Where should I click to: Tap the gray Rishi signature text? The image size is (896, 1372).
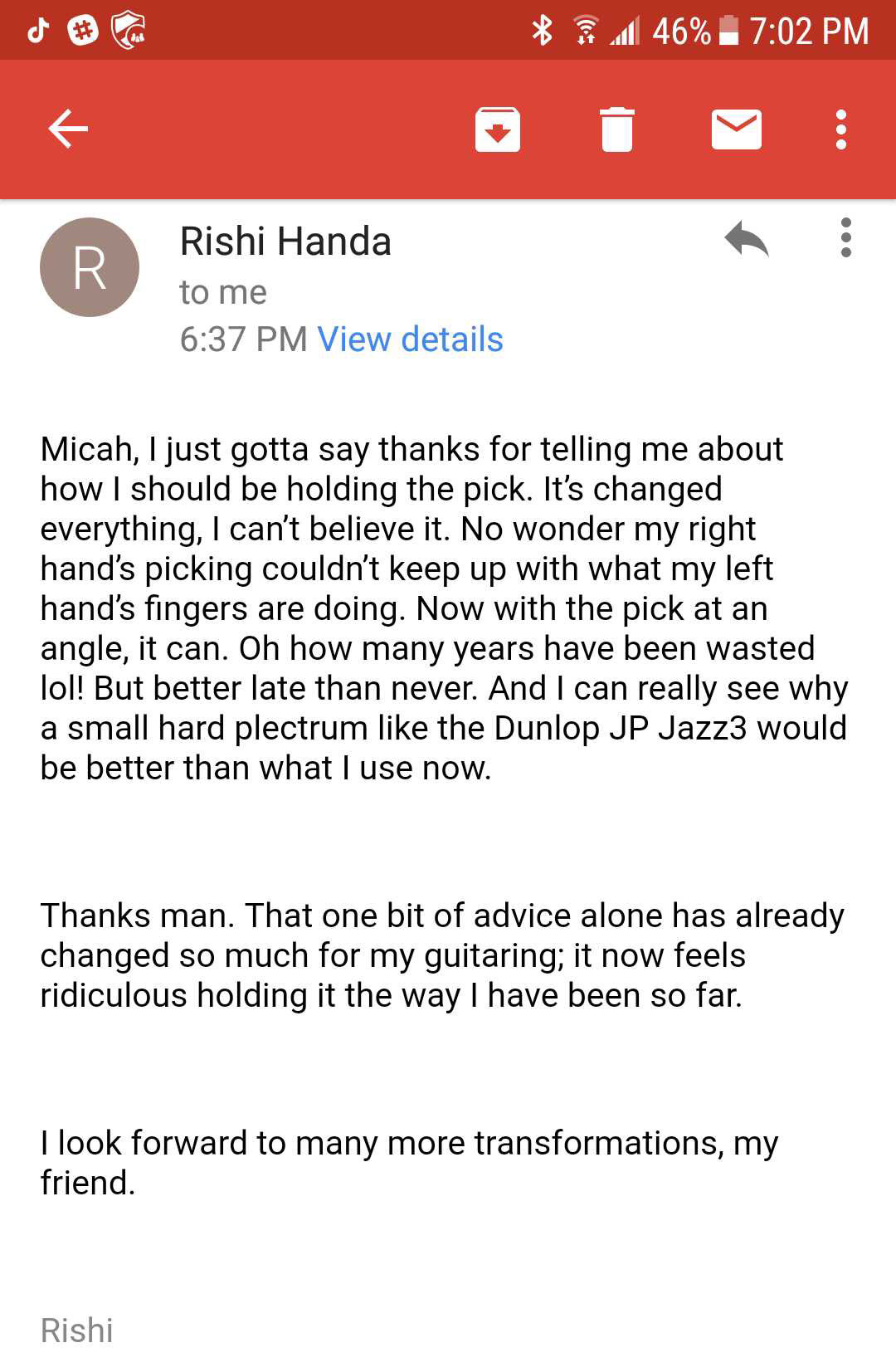77,1330
